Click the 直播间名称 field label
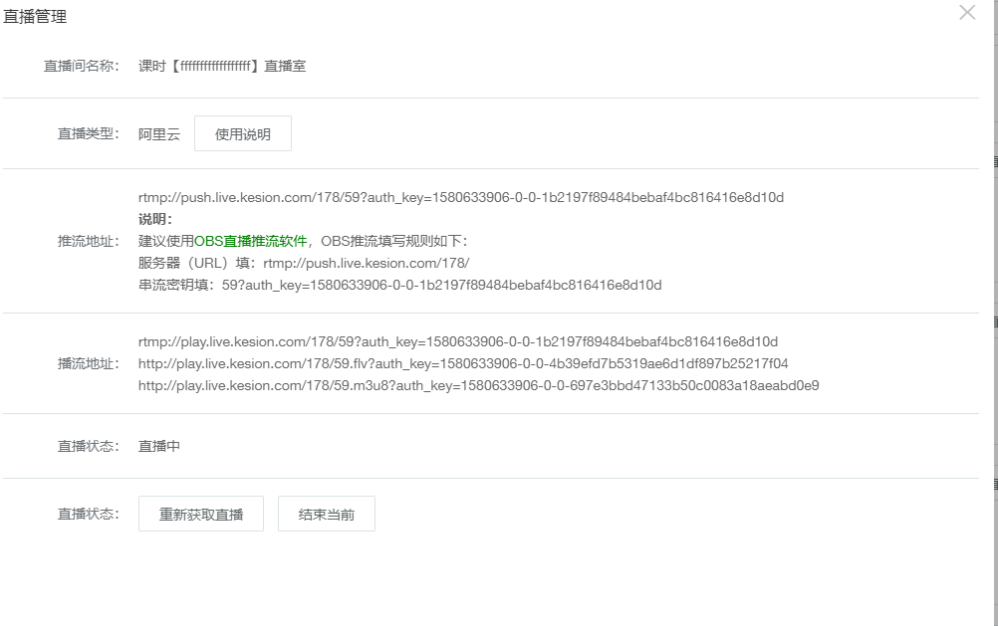This screenshot has width=998, height=626. 88,66
